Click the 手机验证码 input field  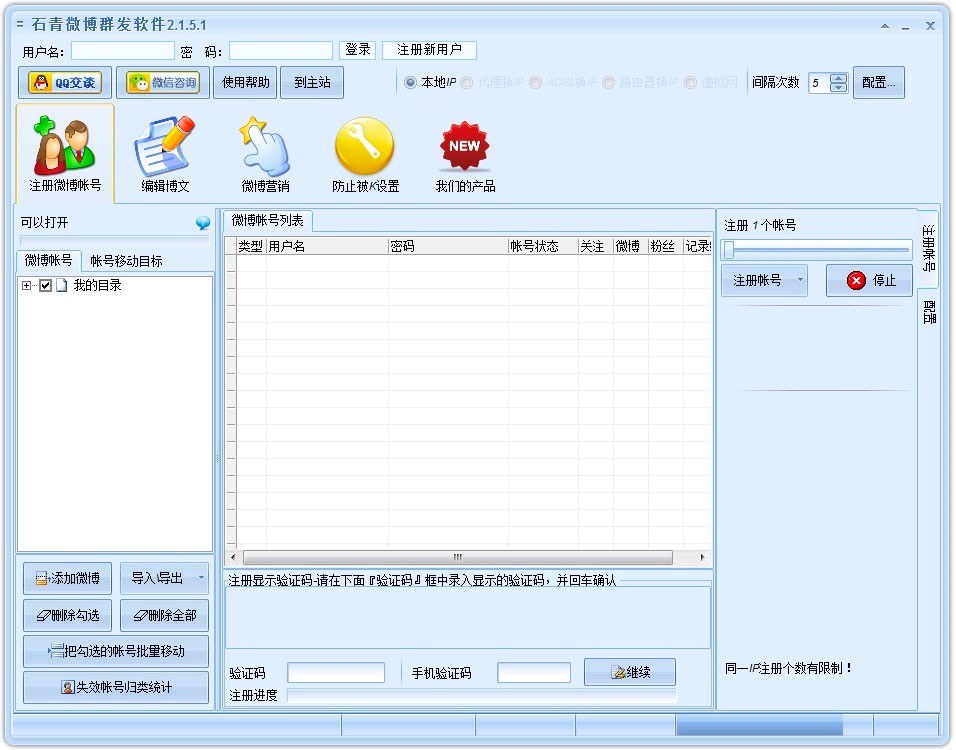point(534,673)
